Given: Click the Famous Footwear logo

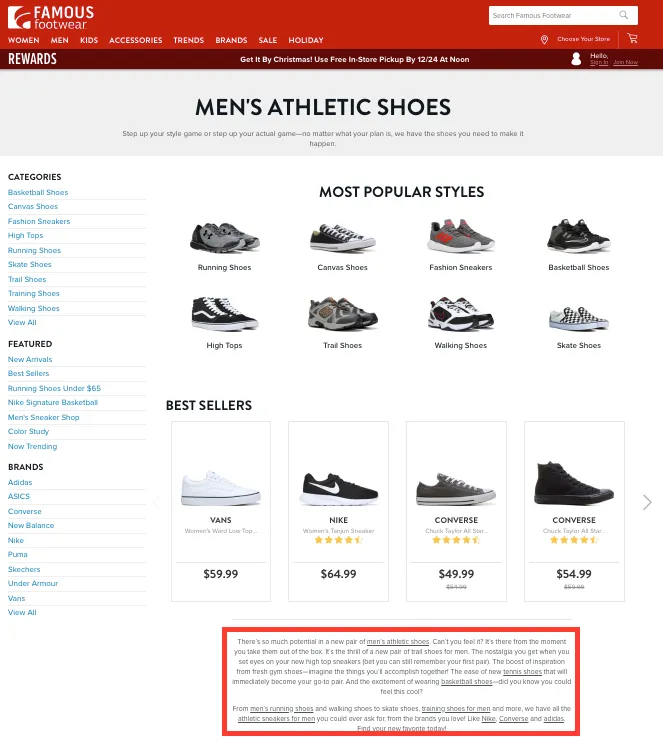Looking at the screenshot, I should pyautogui.click(x=51, y=17).
